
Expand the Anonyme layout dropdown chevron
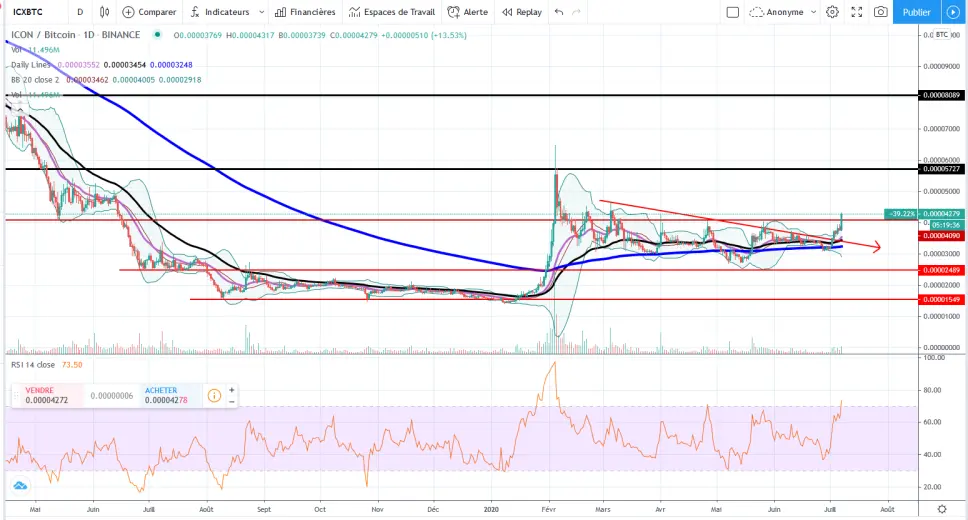pos(813,12)
